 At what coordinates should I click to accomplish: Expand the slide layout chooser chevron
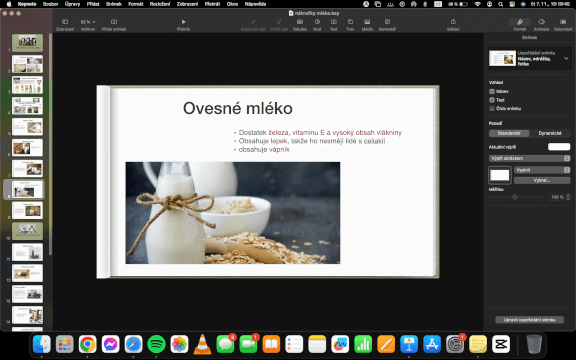(x=566, y=58)
